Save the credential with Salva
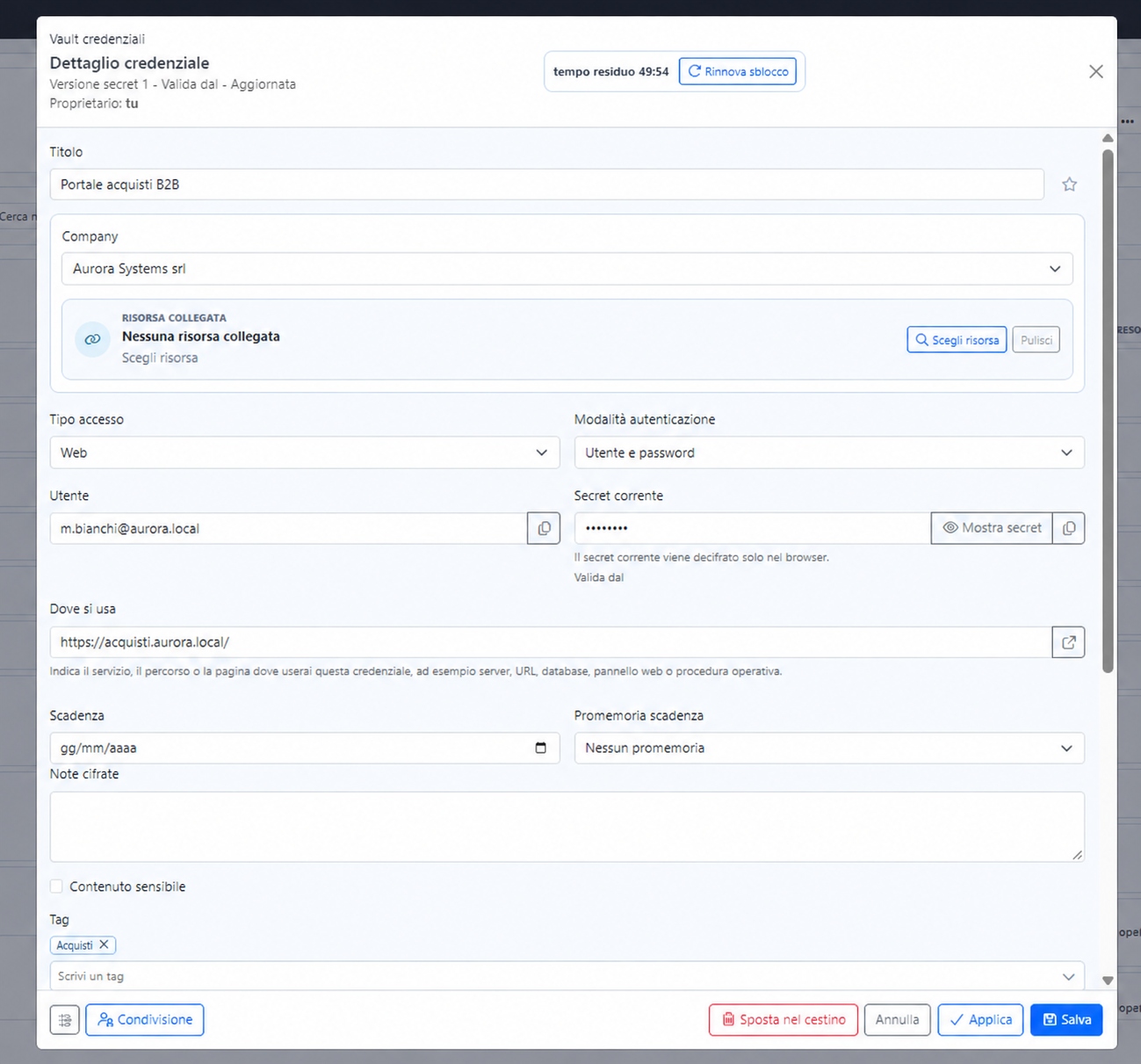The height and width of the screenshot is (1064, 1141). (1066, 1020)
